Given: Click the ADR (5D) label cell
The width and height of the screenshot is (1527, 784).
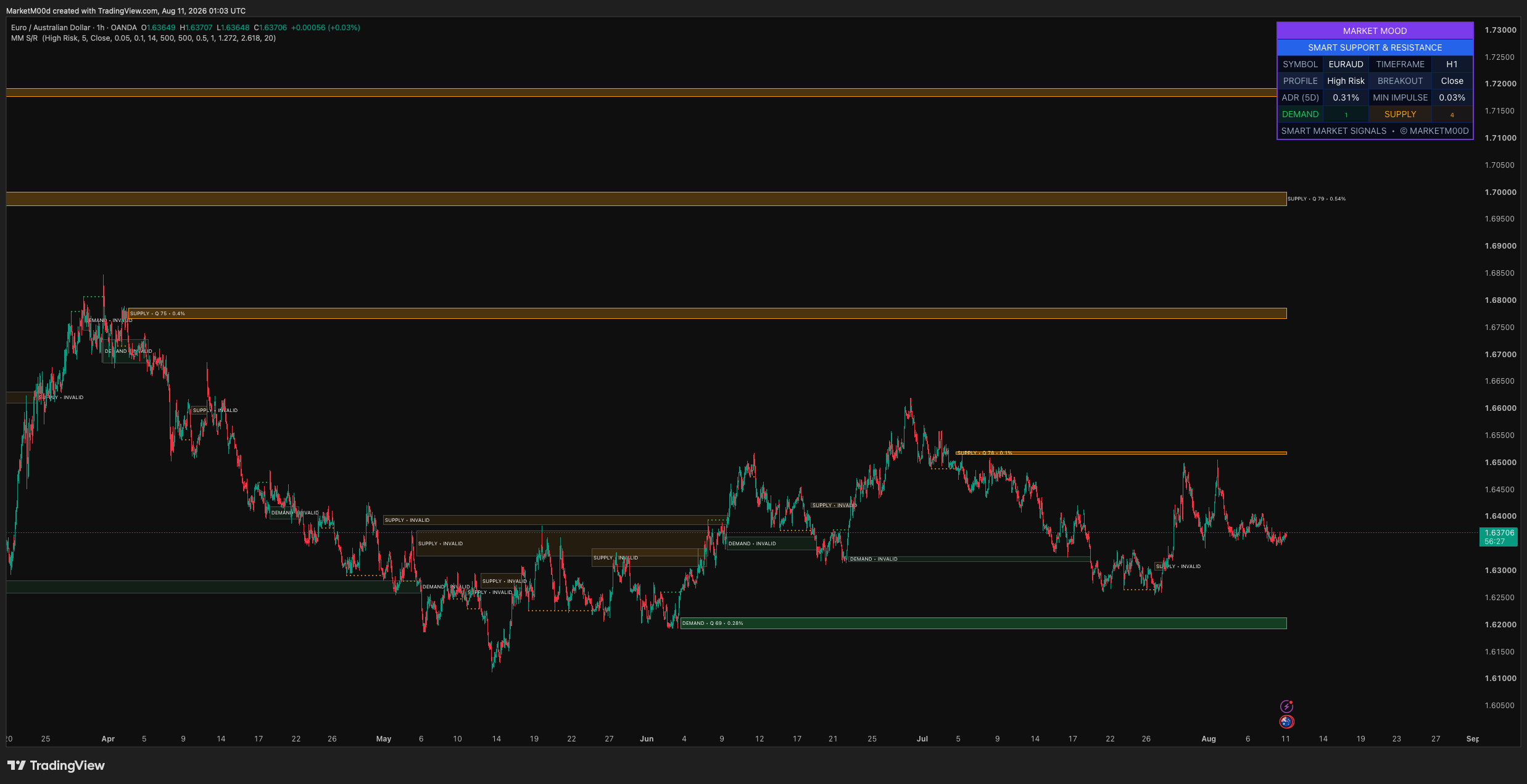Looking at the screenshot, I should click(1300, 97).
